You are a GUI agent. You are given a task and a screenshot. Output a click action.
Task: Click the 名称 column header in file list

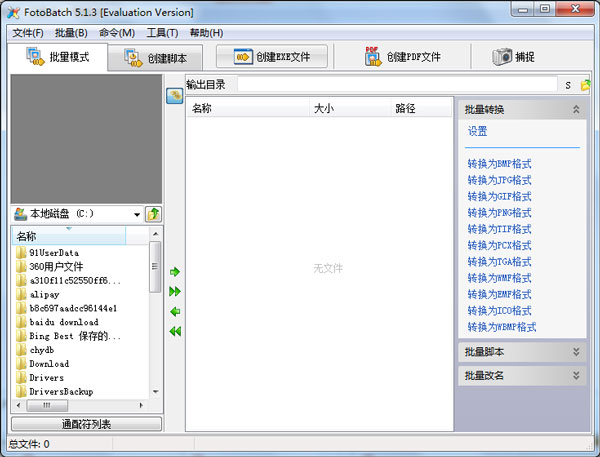(248, 109)
